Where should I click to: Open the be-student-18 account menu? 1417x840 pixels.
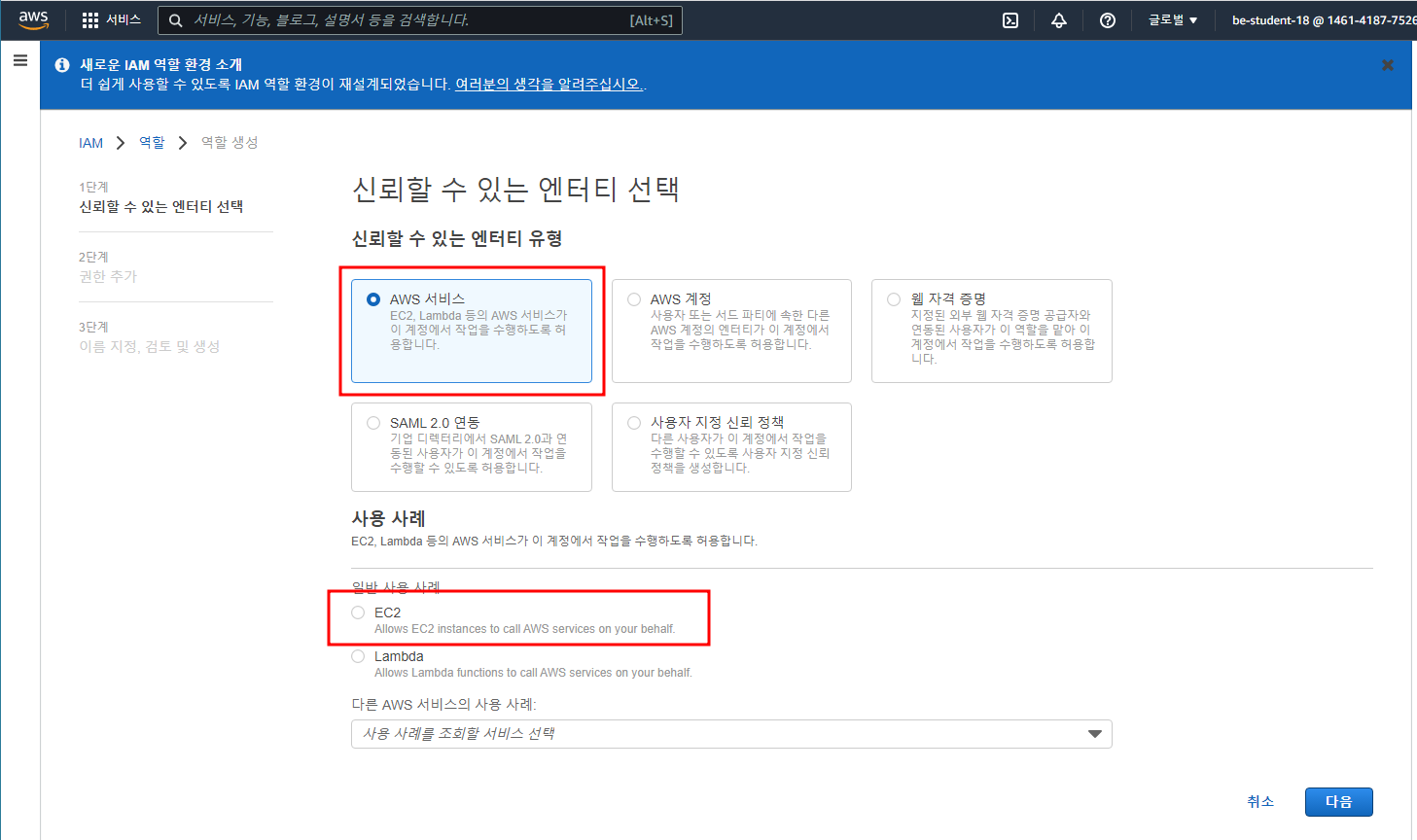pos(1323,19)
